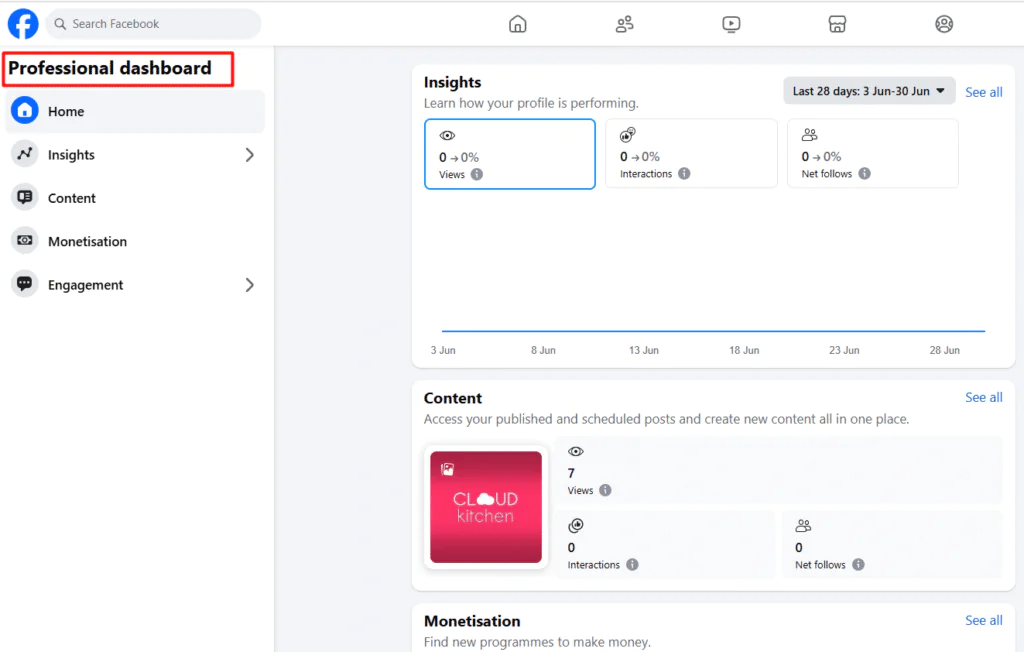Click See all link for Monetisation
The height and width of the screenshot is (652, 1024).
(984, 620)
